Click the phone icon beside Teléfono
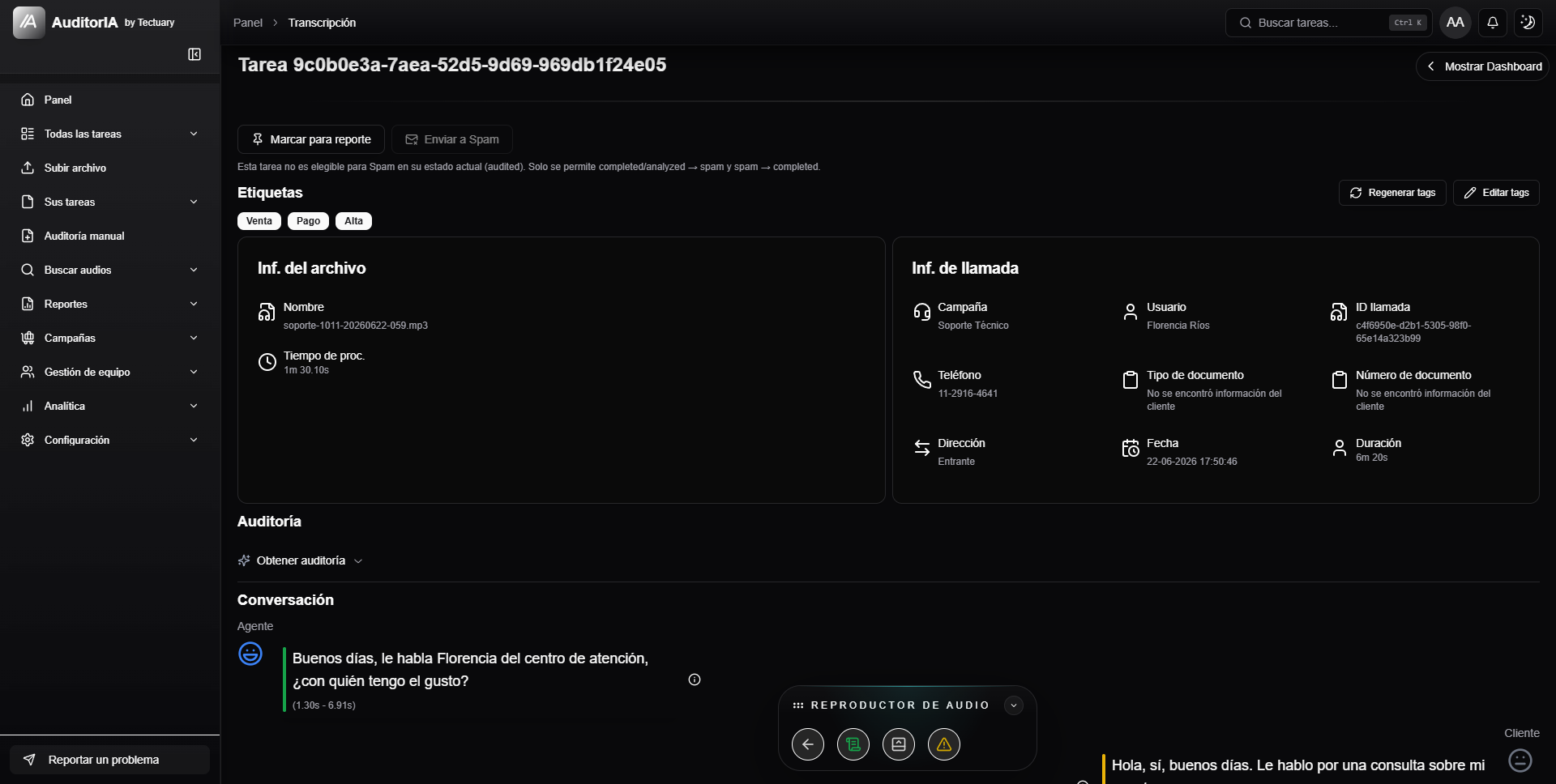This screenshot has height=784, width=1556. (921, 380)
